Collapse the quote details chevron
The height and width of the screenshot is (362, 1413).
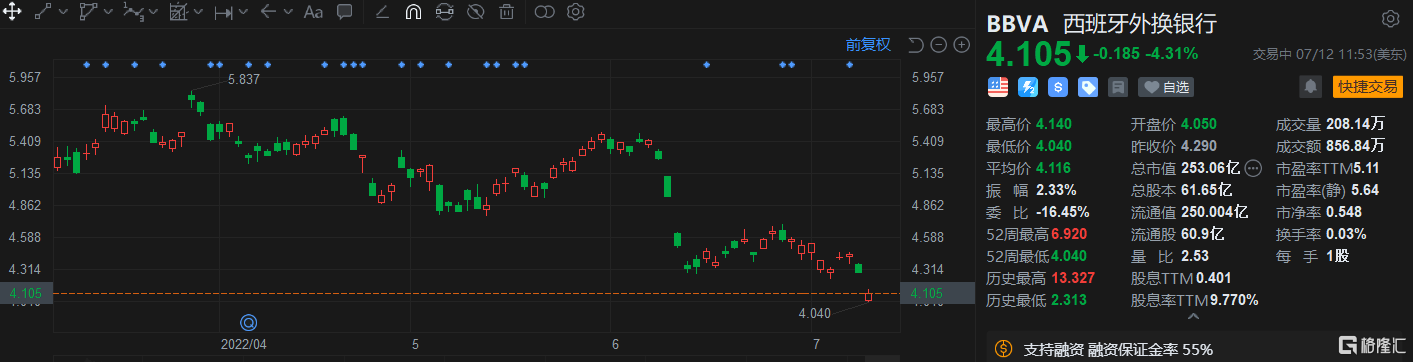1192,317
